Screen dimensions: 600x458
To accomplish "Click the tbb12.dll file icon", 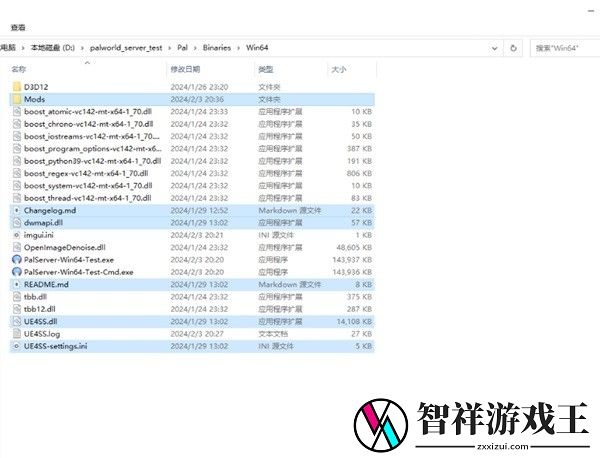I will [16, 309].
